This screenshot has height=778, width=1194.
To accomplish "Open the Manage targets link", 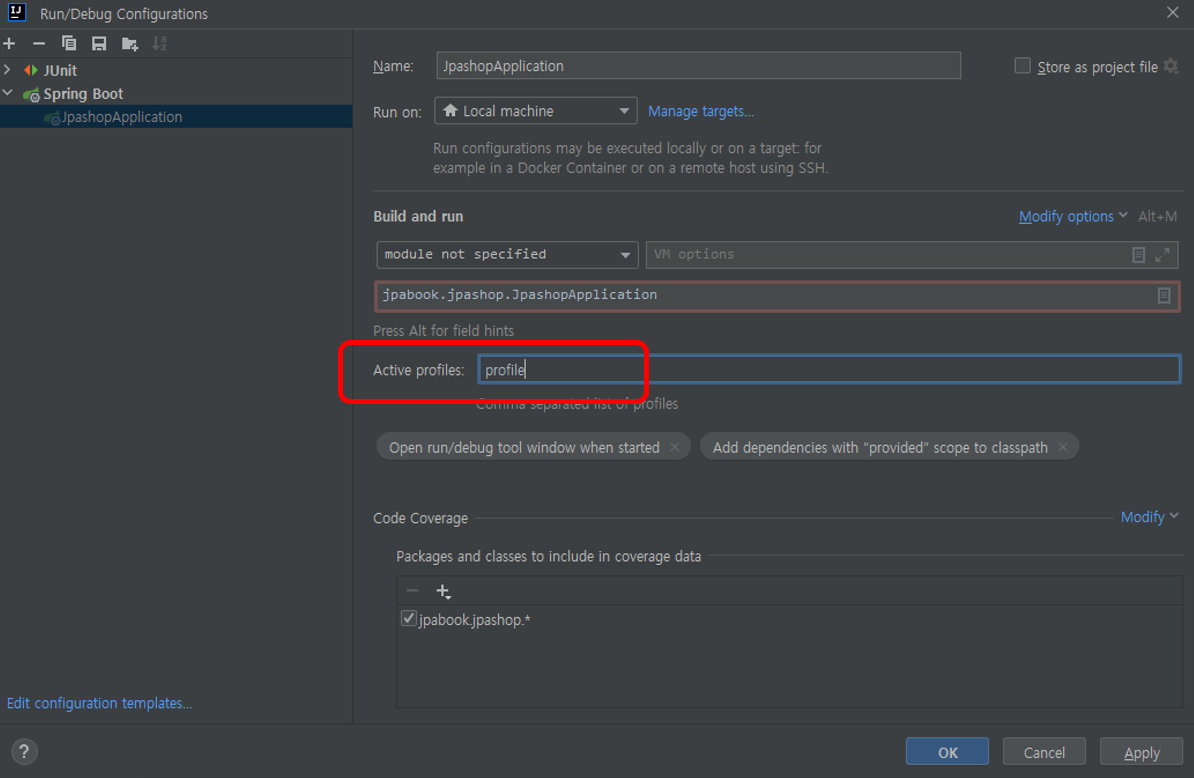I will click(x=701, y=111).
